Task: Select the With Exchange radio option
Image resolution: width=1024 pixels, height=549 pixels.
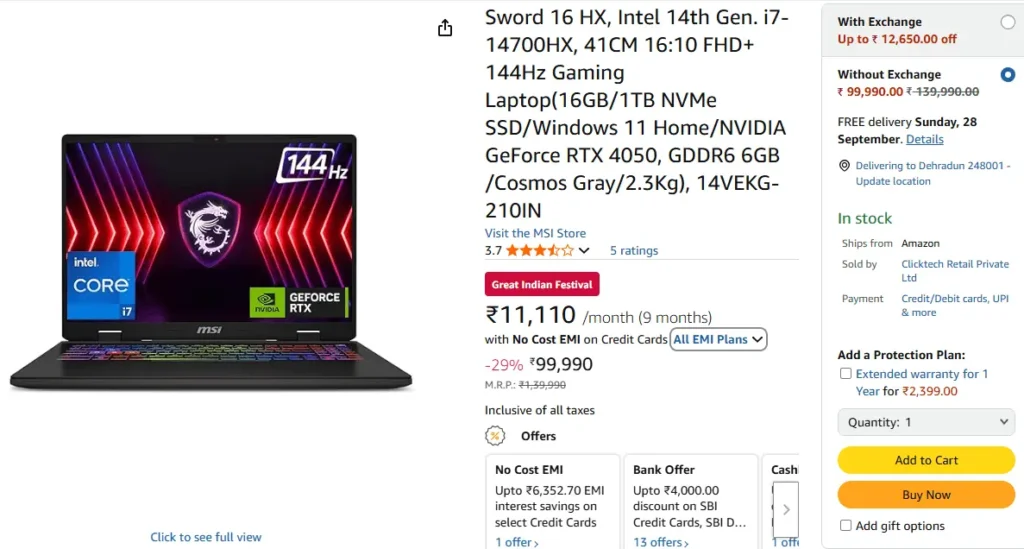Action: pos(1007,22)
